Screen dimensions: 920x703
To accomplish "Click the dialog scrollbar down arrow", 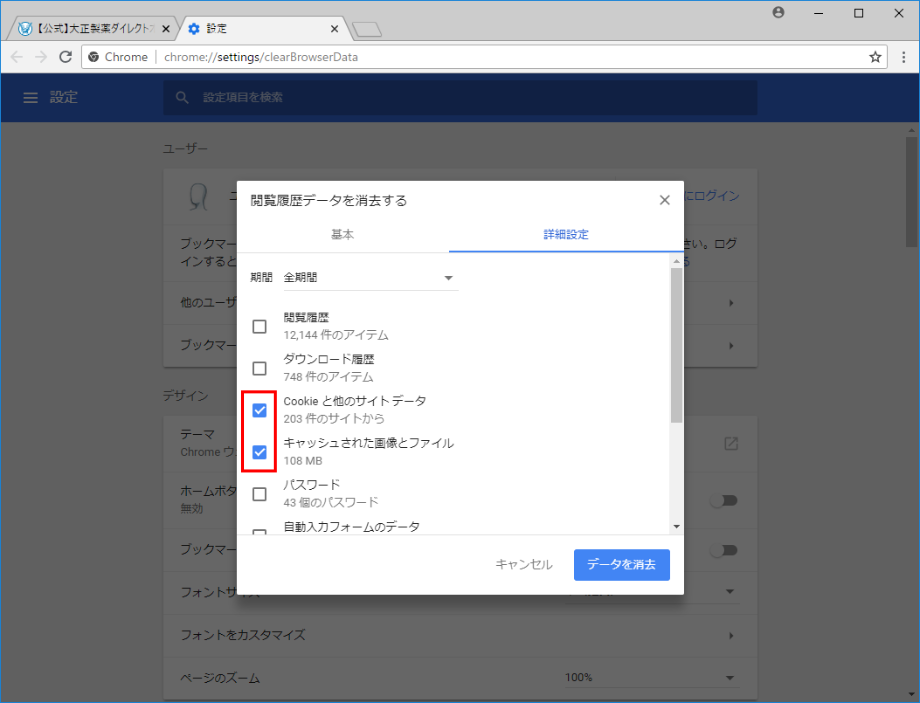I will 677,527.
